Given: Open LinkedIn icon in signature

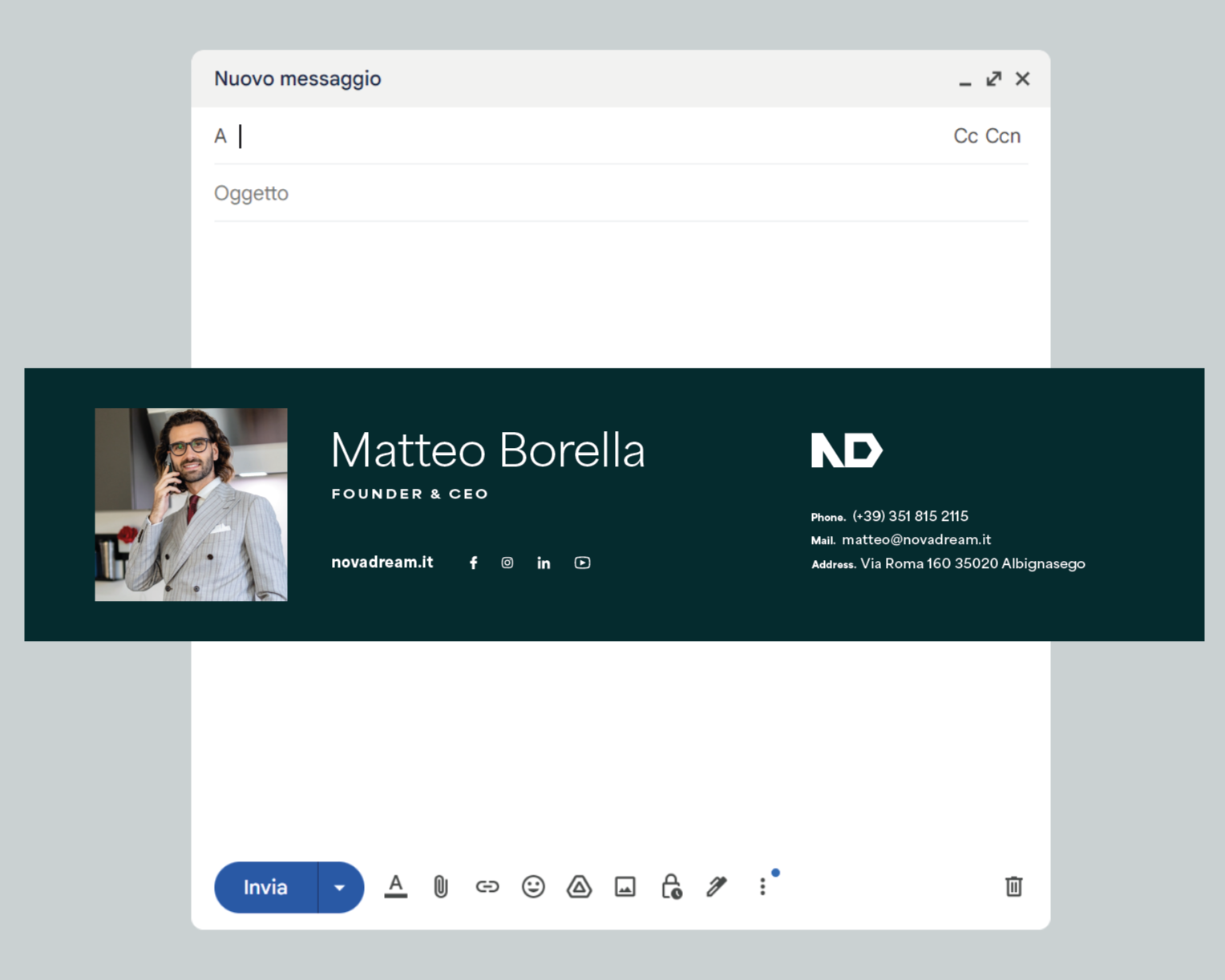Looking at the screenshot, I should pyautogui.click(x=544, y=563).
